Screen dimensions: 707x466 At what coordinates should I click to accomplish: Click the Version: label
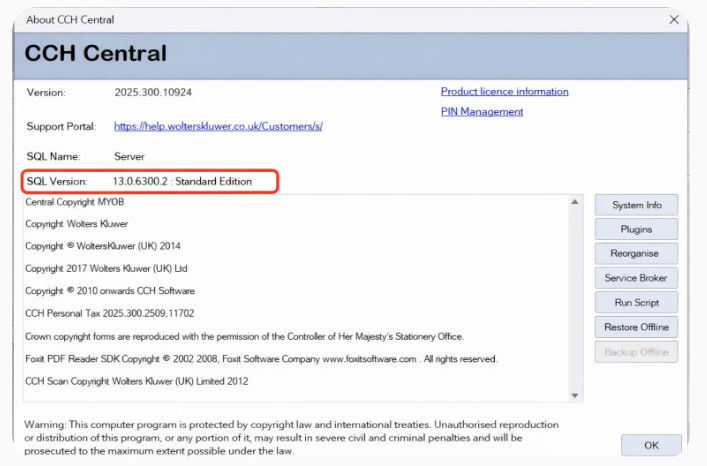coord(46,92)
